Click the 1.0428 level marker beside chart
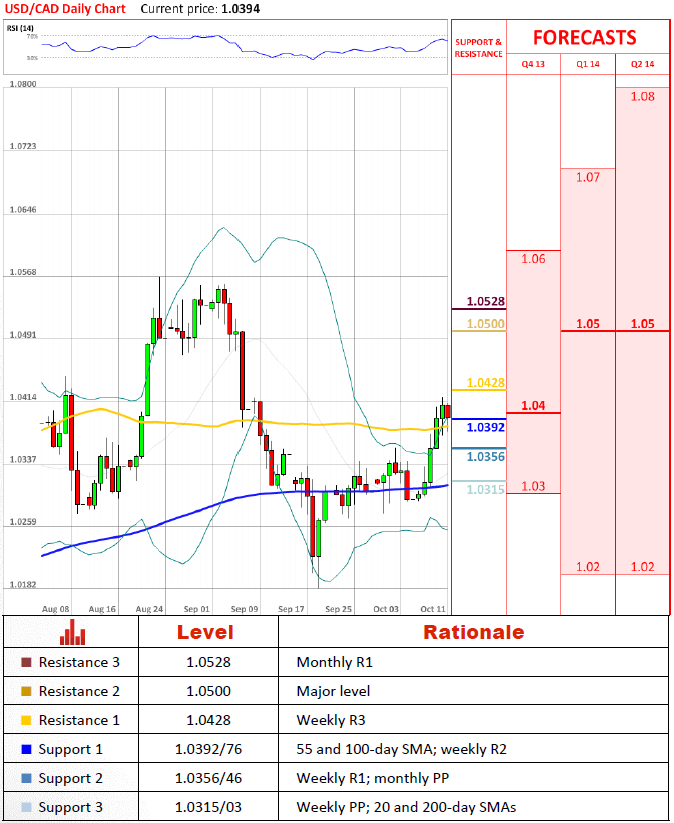Screen dimensions: 674x823 pyautogui.click(x=486, y=383)
